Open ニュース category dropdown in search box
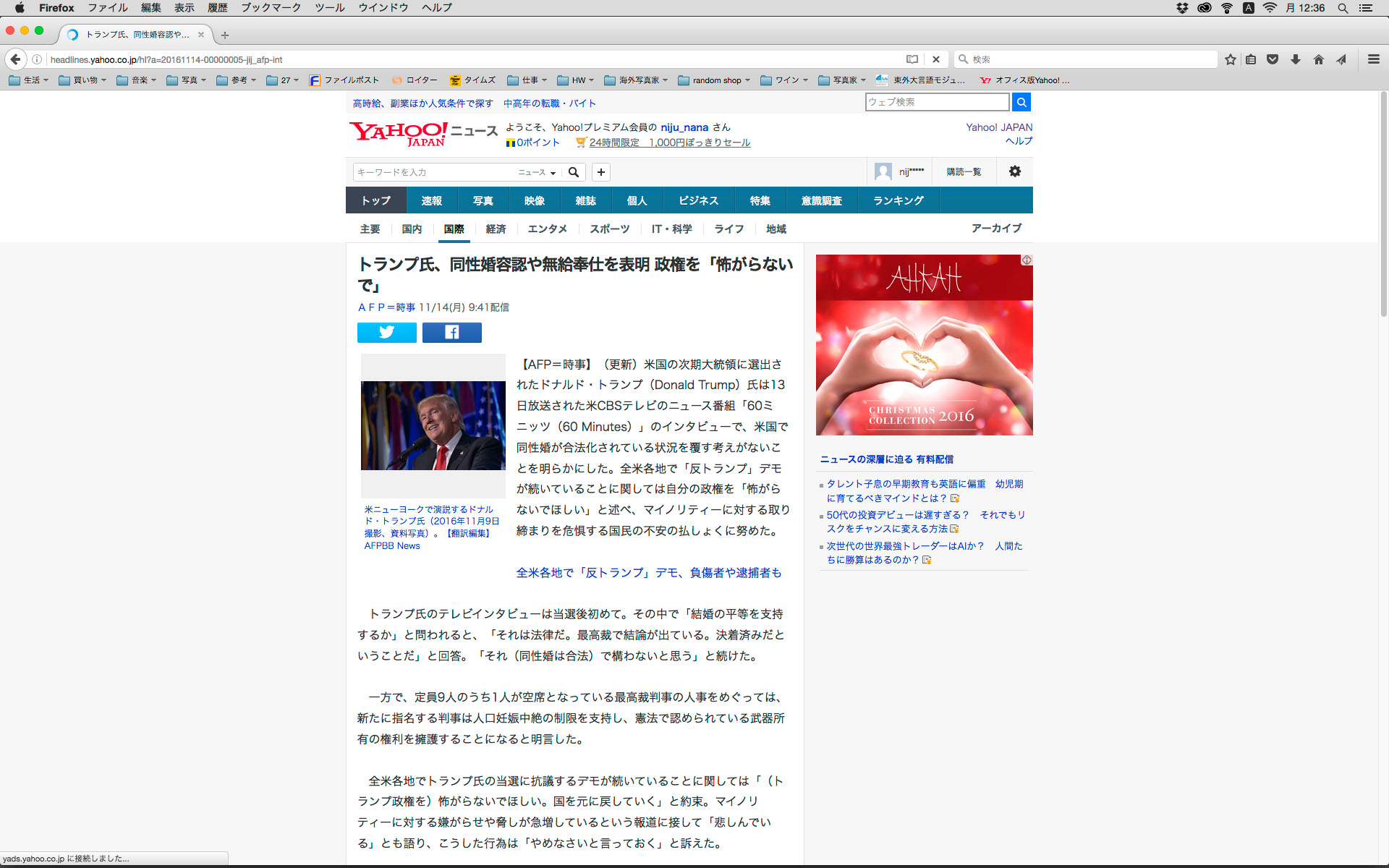 [536, 172]
